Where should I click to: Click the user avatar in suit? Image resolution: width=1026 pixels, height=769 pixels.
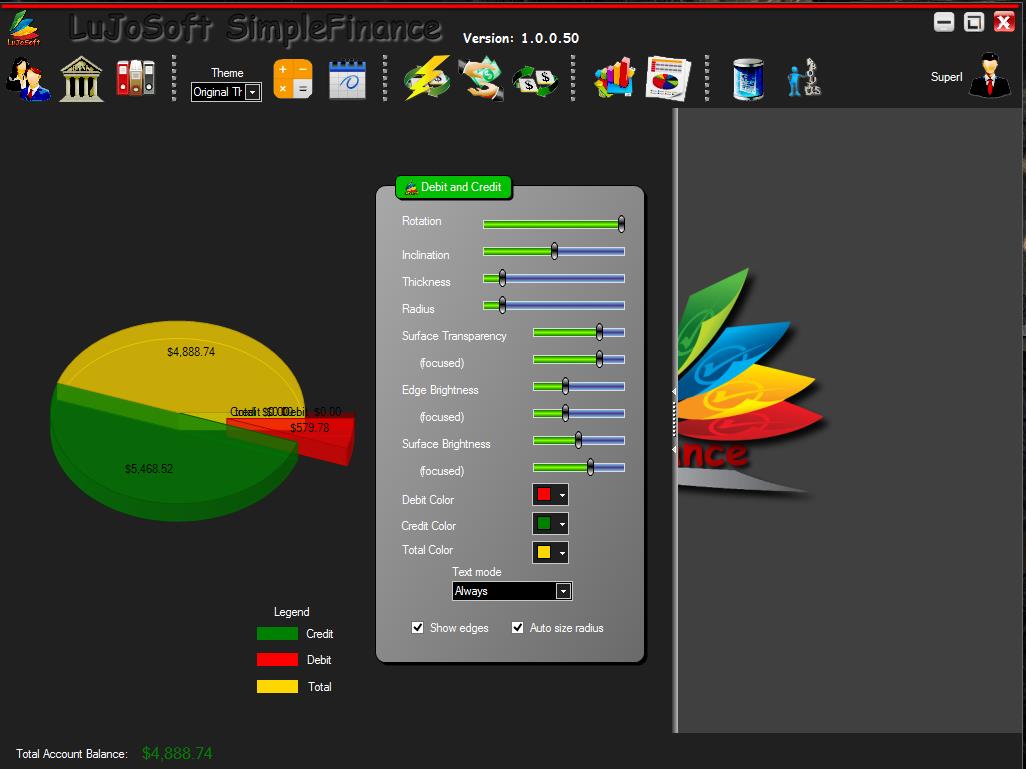(990, 76)
